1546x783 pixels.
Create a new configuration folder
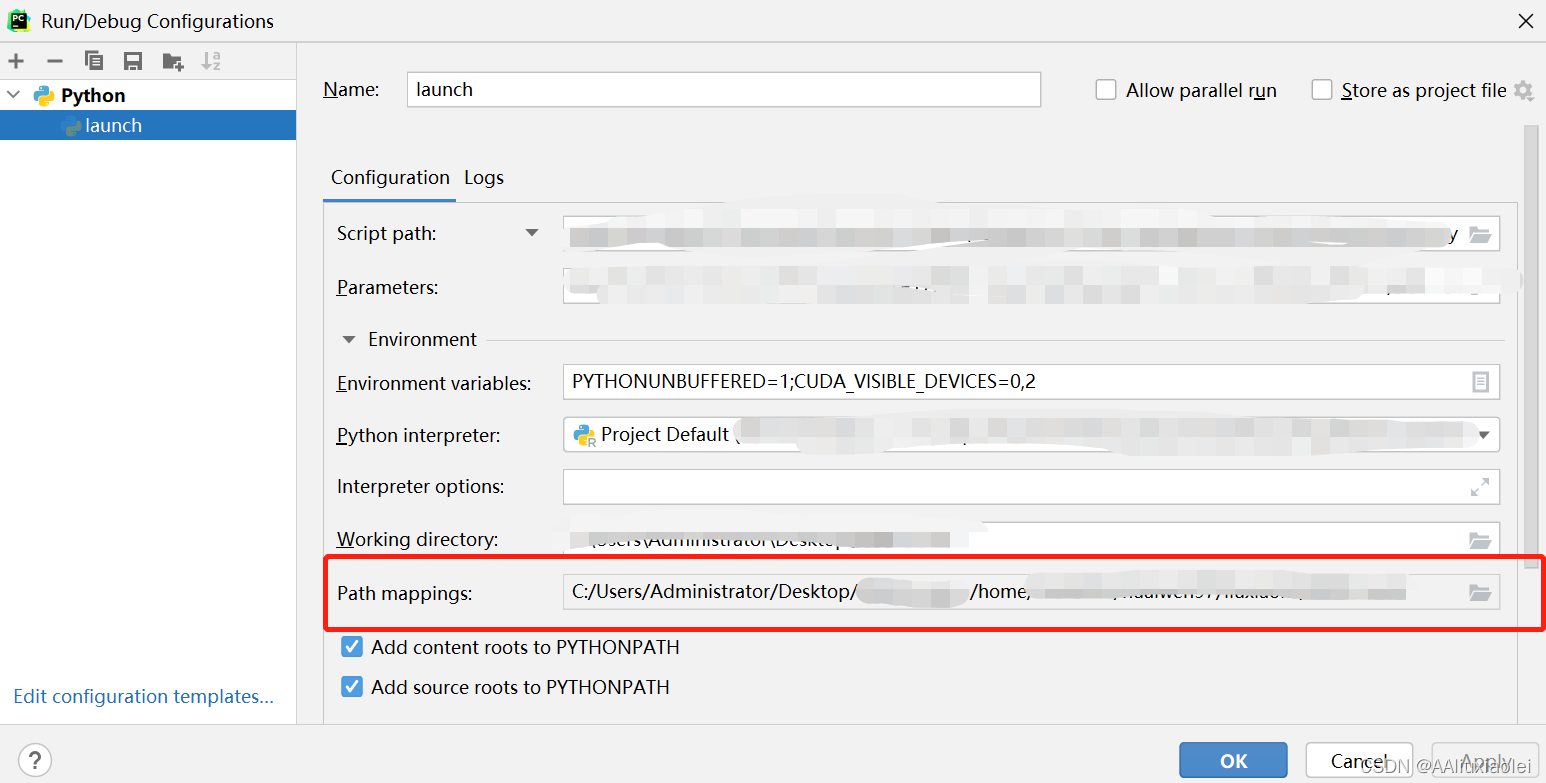172,60
